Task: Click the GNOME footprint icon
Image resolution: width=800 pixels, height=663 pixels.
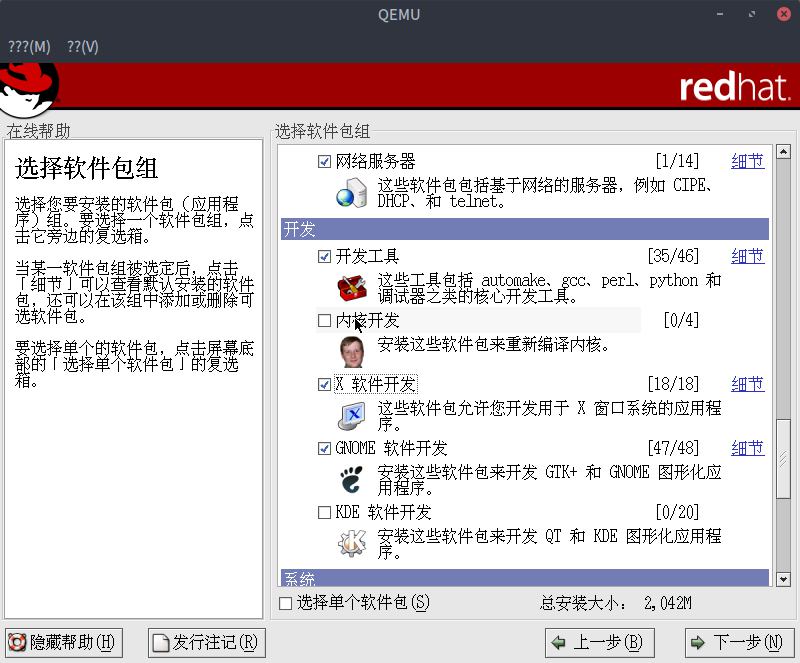Action: pos(352,479)
